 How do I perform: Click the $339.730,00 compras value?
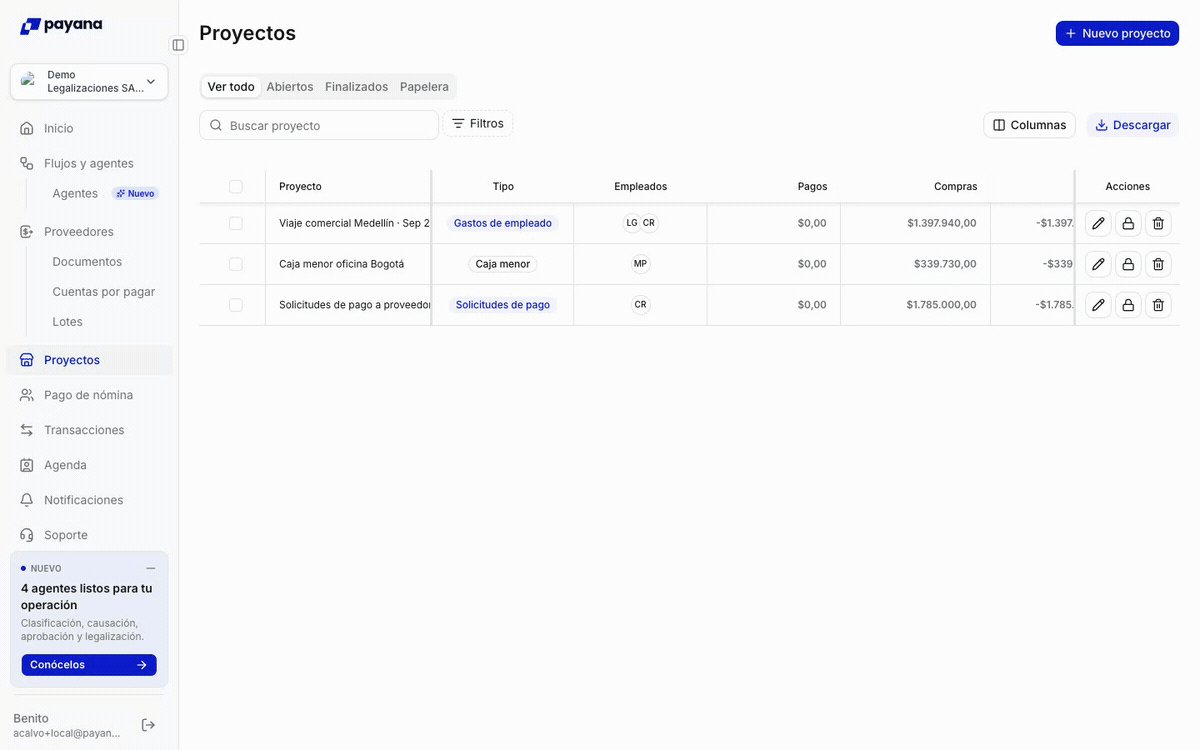[x=945, y=264]
